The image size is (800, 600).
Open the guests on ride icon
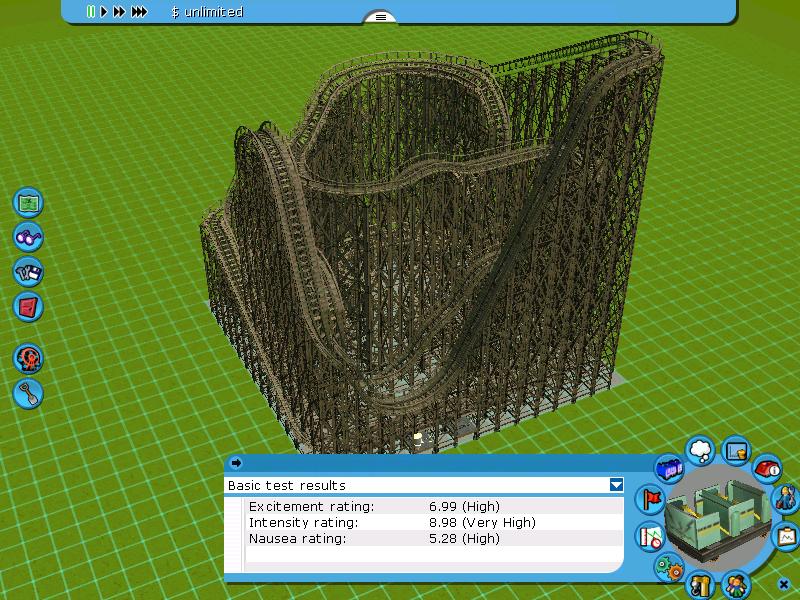(x=736, y=585)
